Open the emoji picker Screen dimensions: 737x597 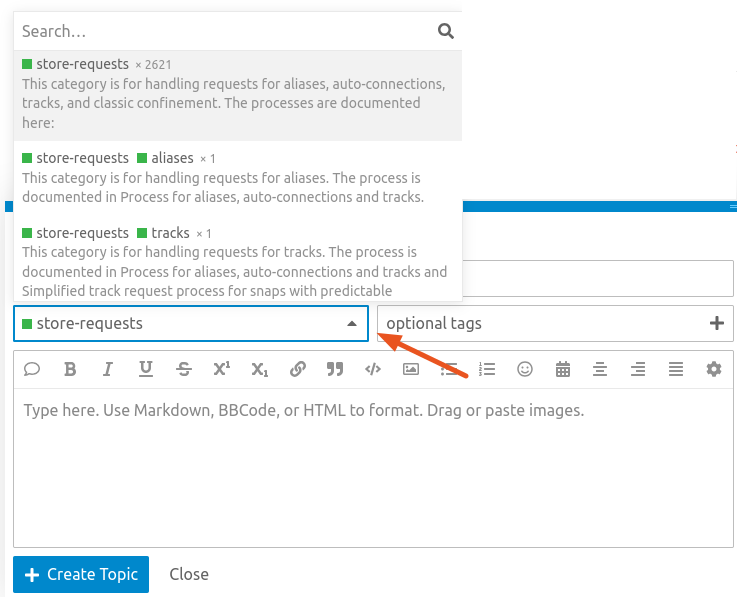point(525,369)
